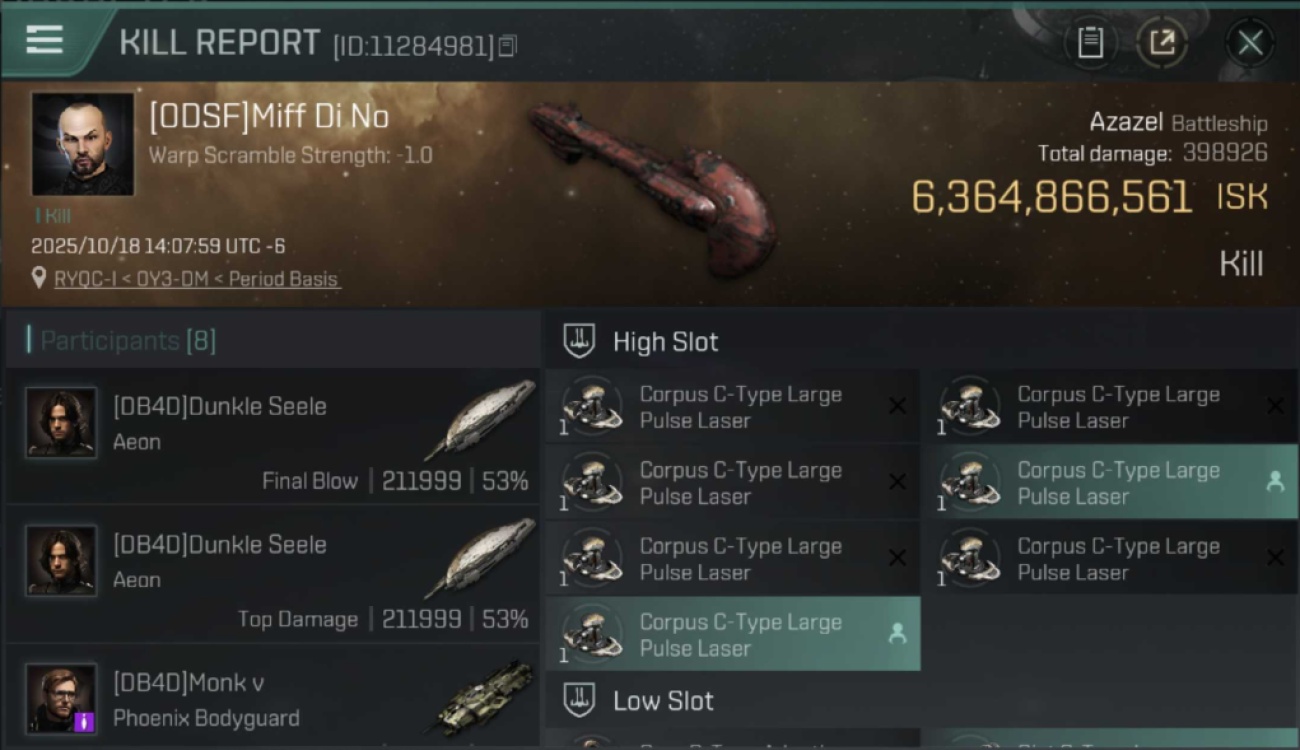Click the share export icon
This screenshot has height=750, width=1300.
point(1161,42)
